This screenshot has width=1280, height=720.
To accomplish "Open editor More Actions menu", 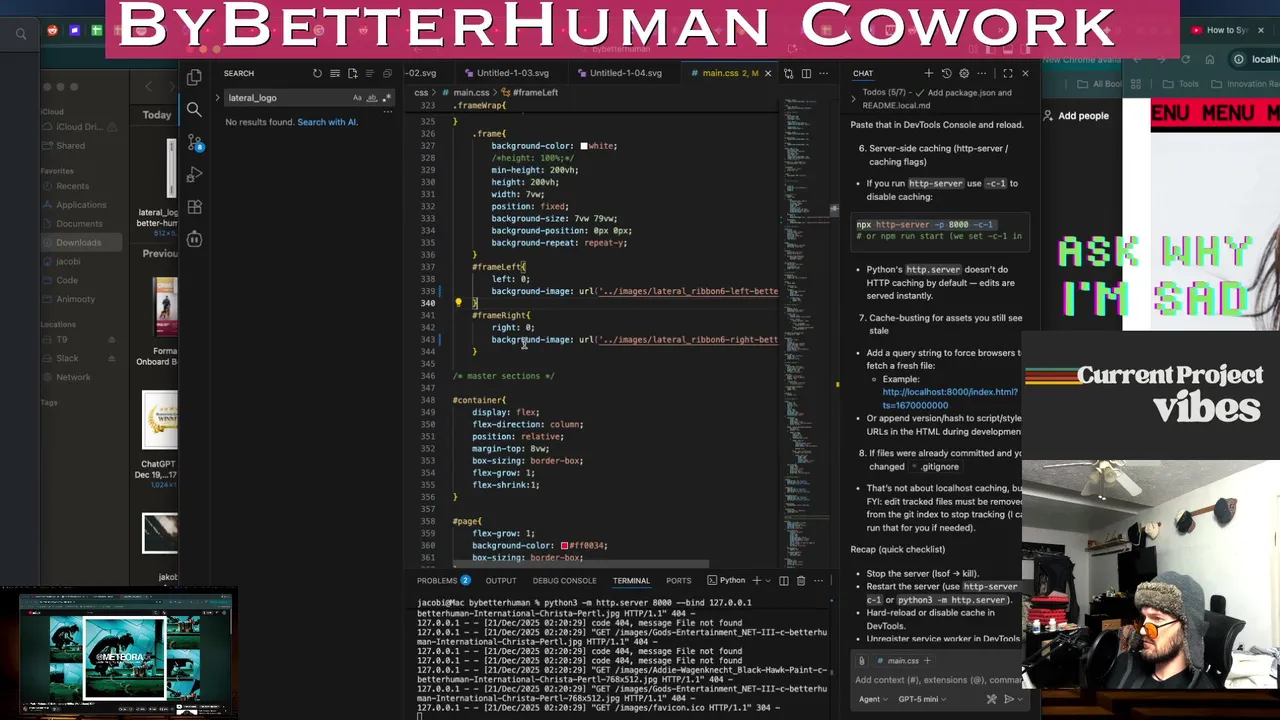I will coord(823,73).
